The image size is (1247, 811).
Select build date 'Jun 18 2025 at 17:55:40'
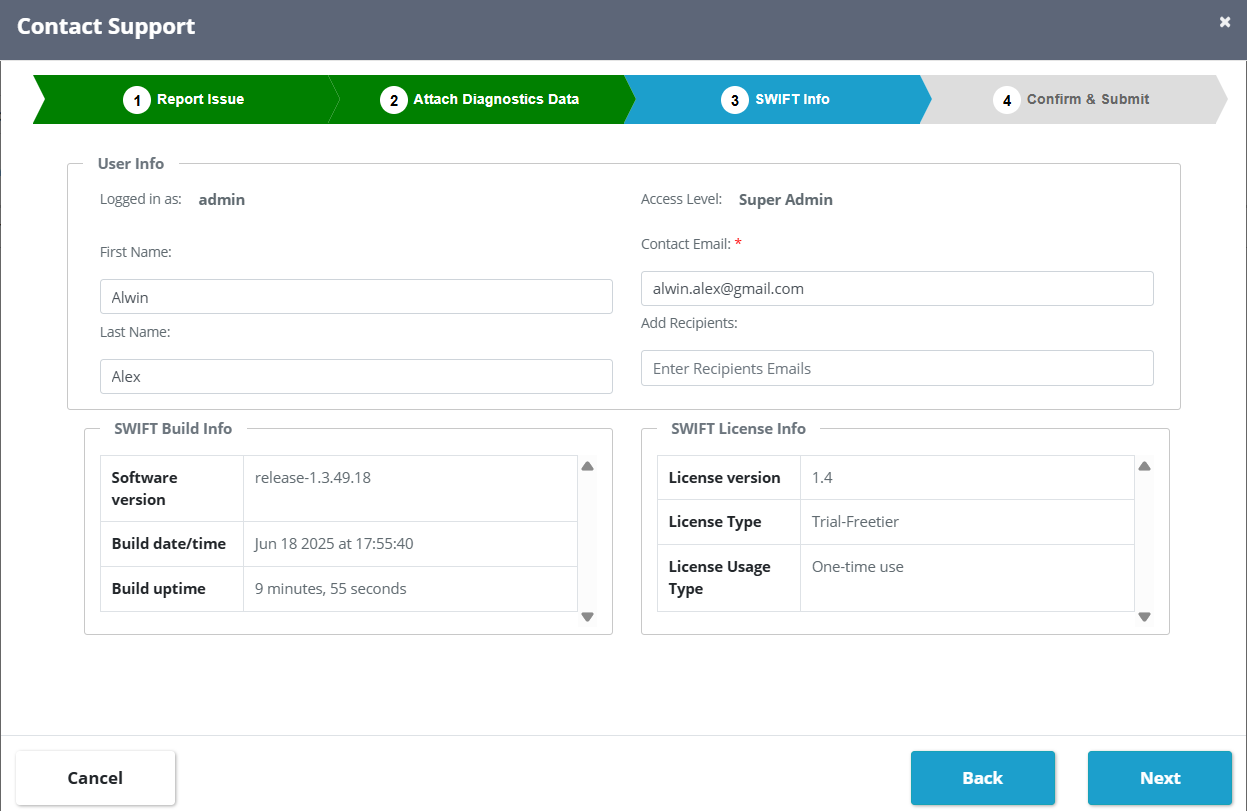(334, 544)
